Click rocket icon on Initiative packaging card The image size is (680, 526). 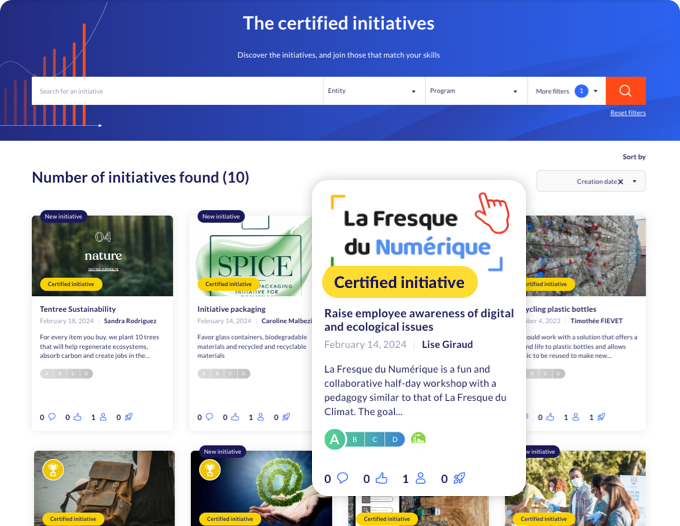tap(286, 417)
